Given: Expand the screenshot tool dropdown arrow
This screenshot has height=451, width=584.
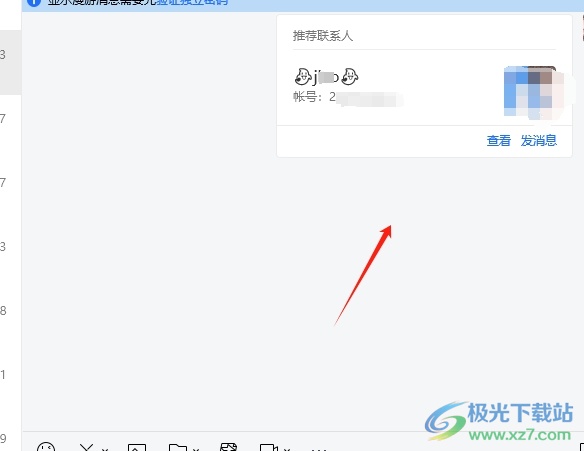Looking at the screenshot, I should [x=105, y=449].
